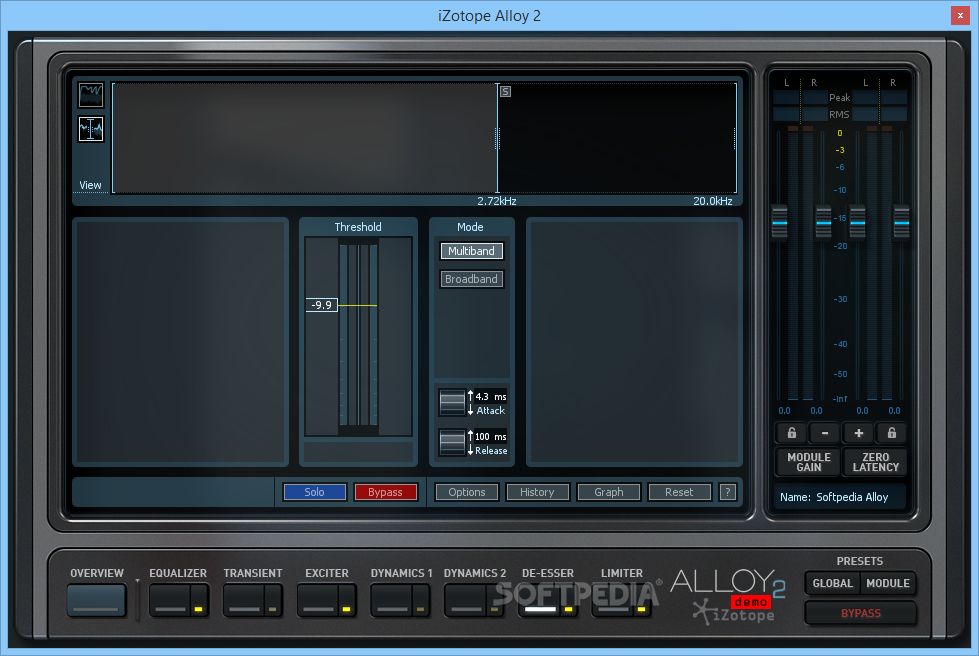Click the Reset button

(679, 492)
